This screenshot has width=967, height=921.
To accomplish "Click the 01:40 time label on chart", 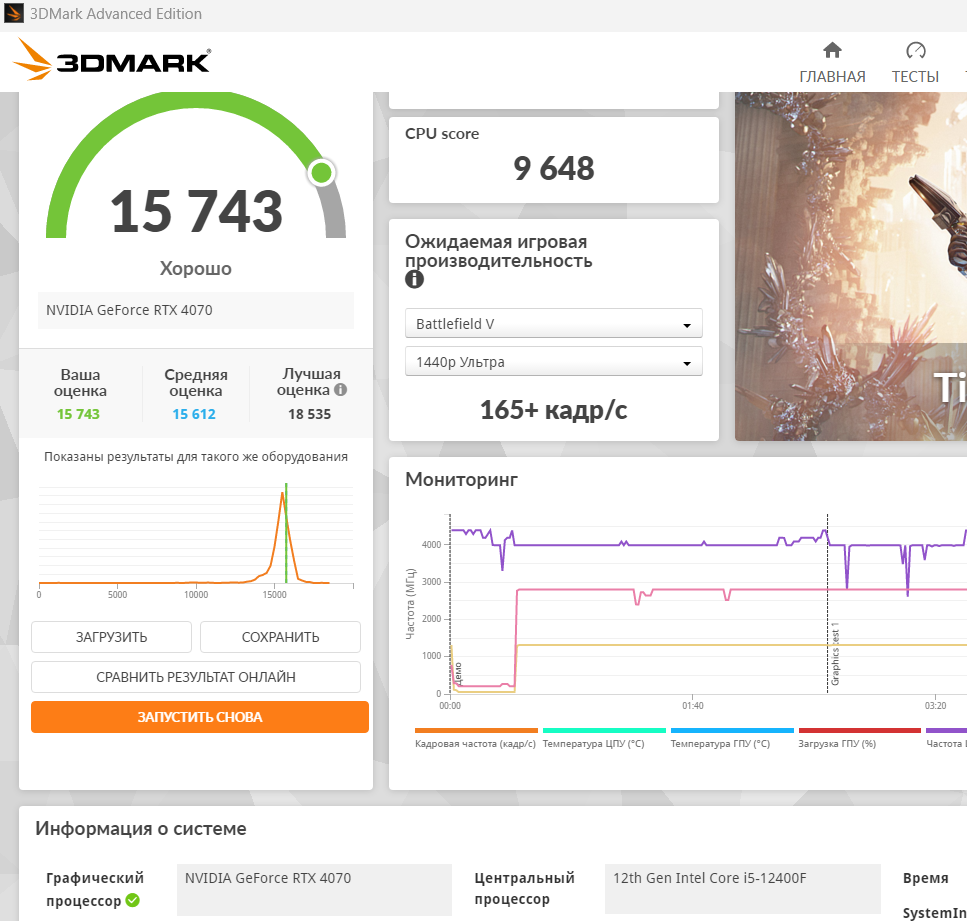I will pos(693,706).
